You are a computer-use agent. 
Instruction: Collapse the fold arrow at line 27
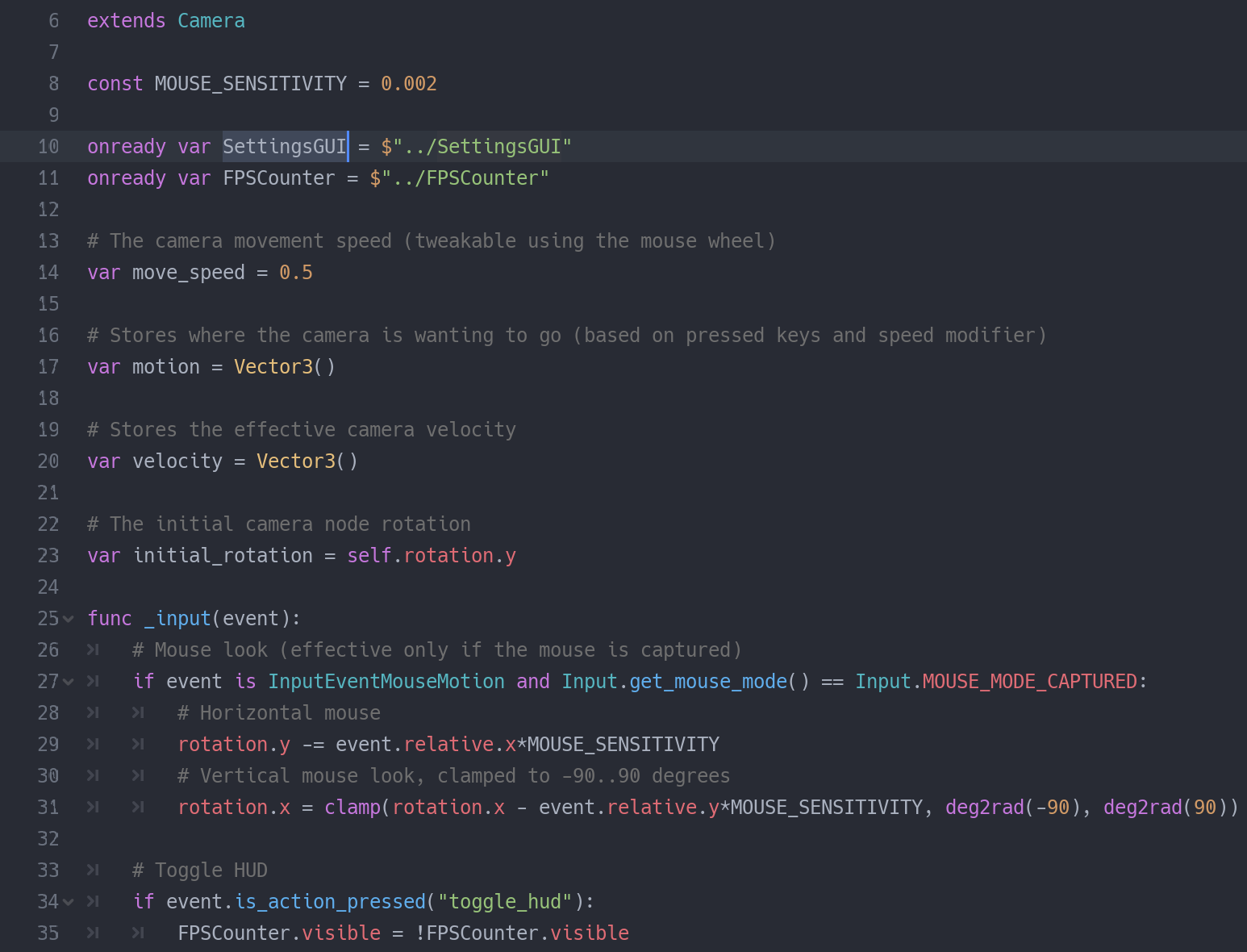[69, 682]
